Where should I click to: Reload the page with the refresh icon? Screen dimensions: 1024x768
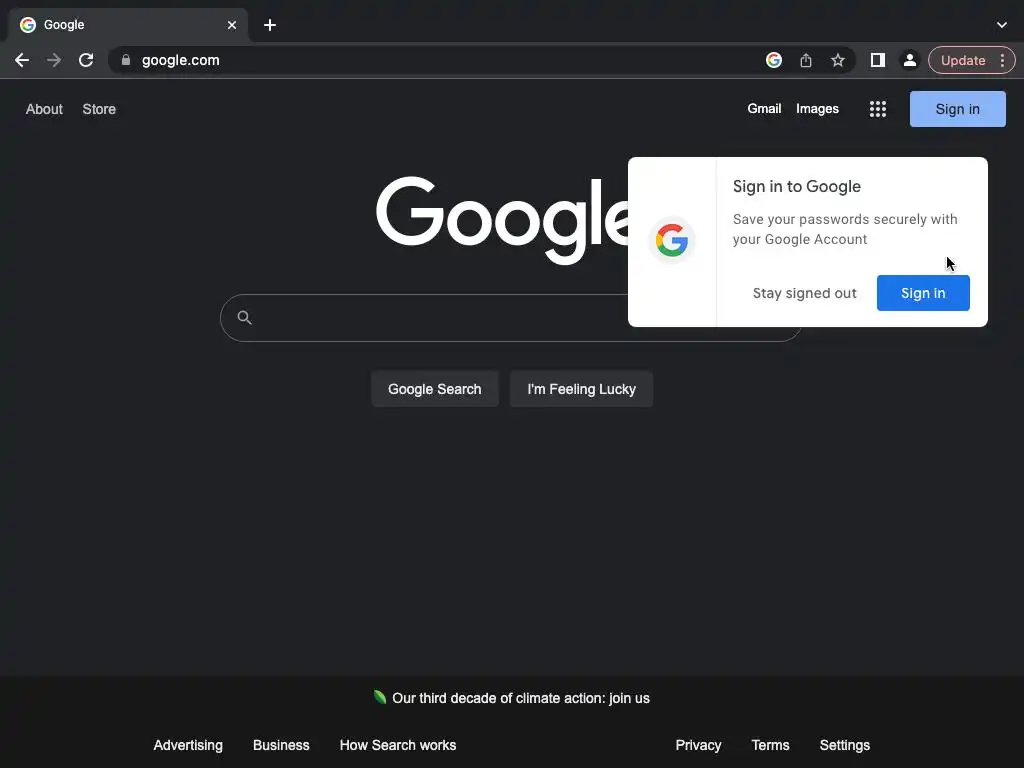point(86,60)
